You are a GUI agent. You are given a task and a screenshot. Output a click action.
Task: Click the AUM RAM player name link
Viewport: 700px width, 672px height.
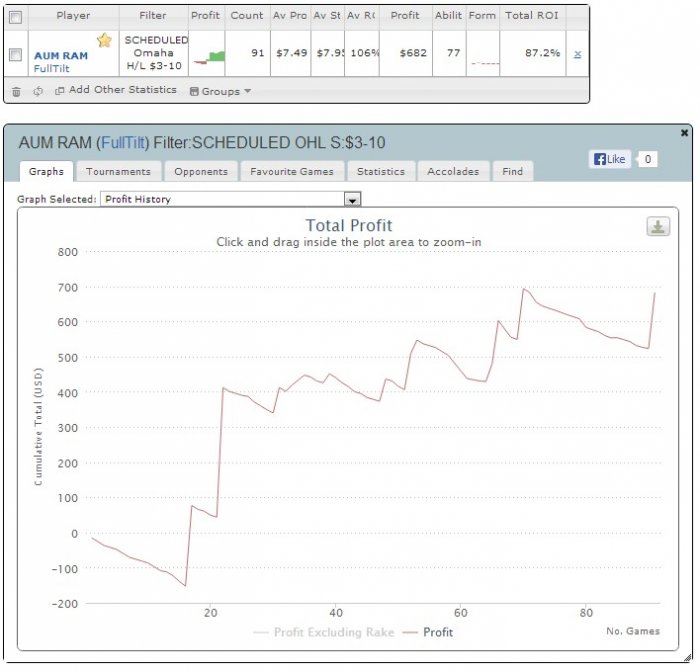pos(61,56)
